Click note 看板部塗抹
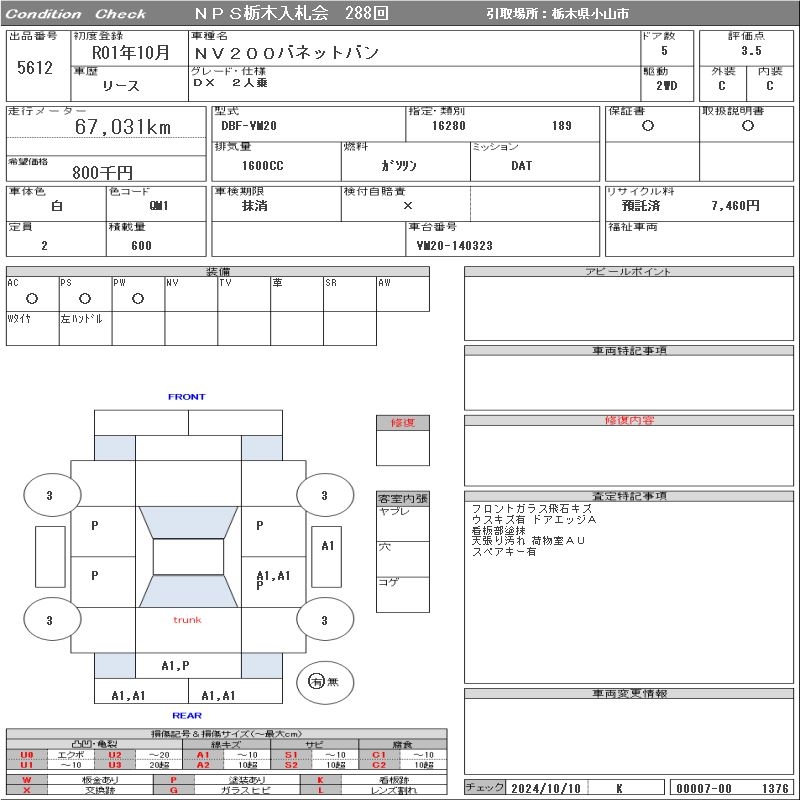The width and height of the screenshot is (800, 800). (498, 530)
